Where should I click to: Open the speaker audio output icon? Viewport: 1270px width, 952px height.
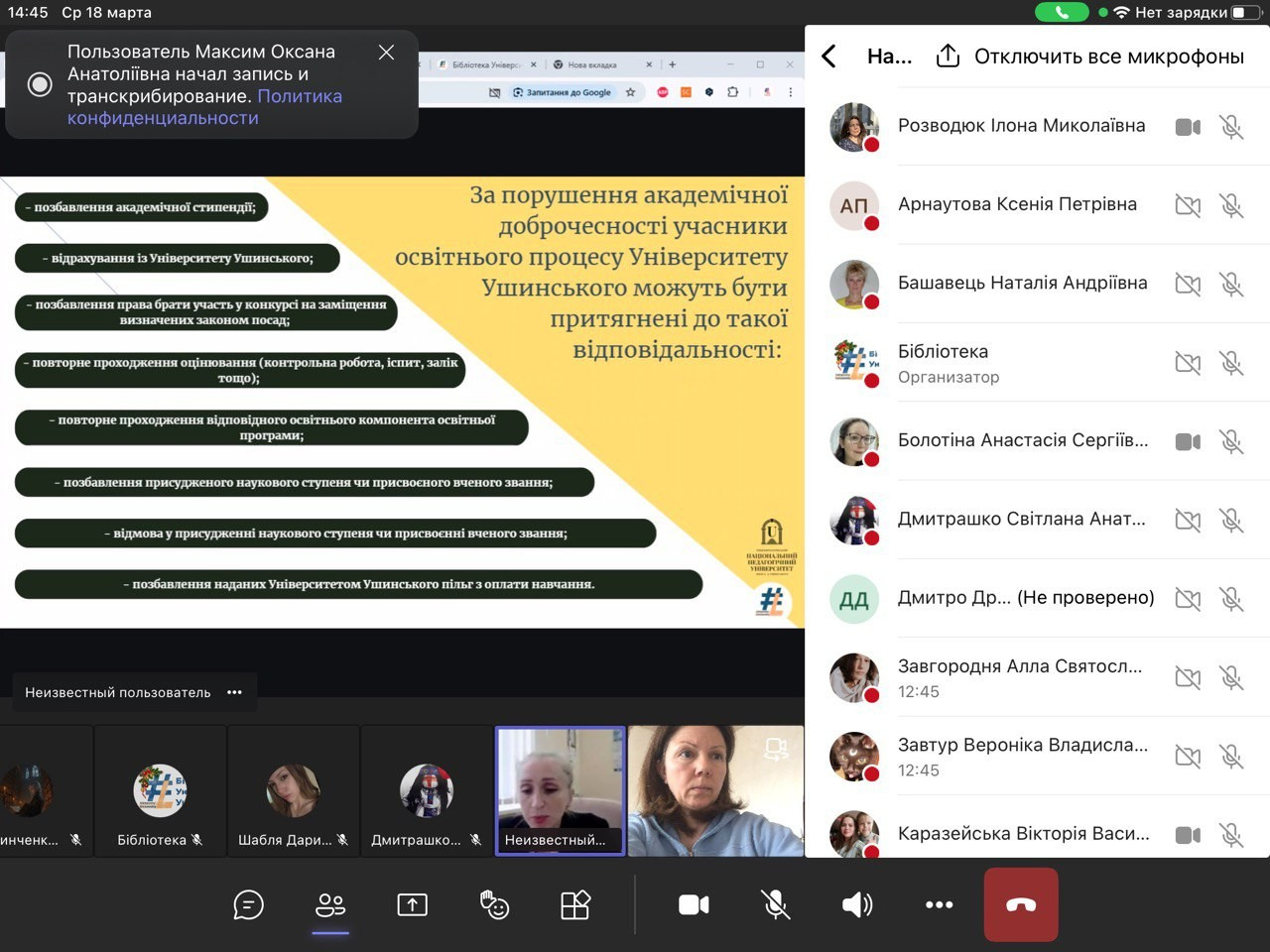point(857,904)
